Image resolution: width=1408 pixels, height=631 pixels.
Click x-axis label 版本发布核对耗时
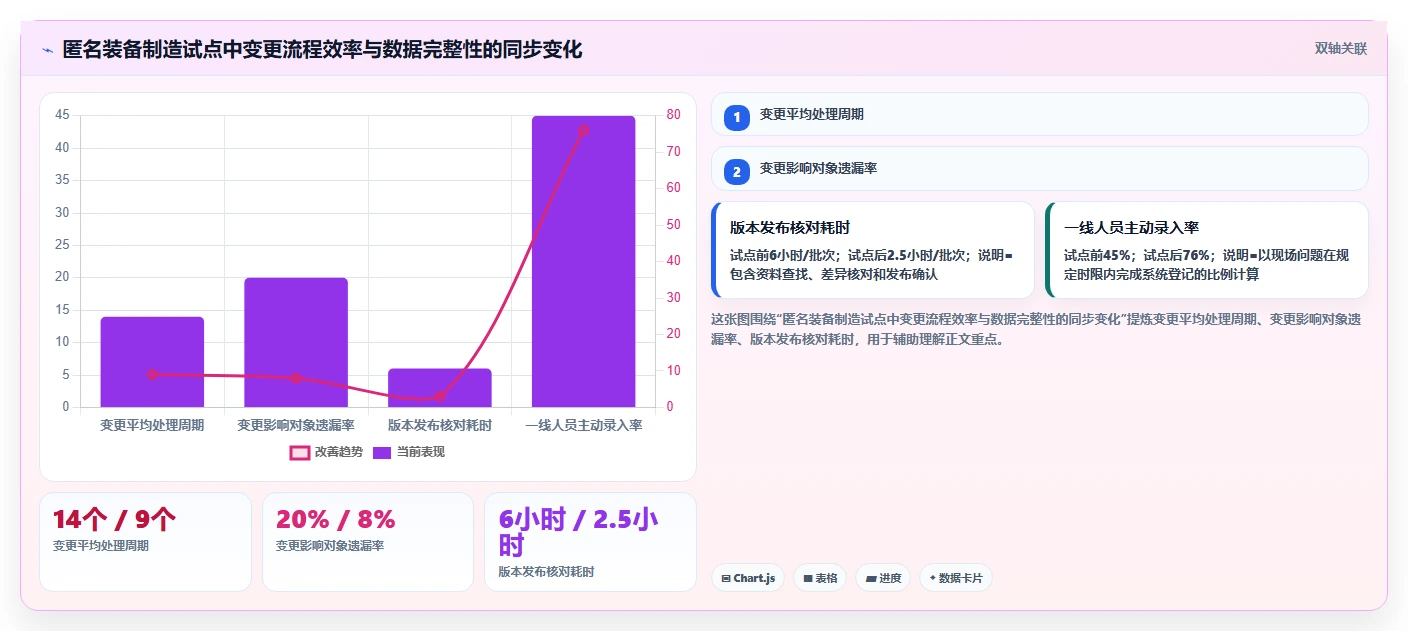(x=440, y=425)
